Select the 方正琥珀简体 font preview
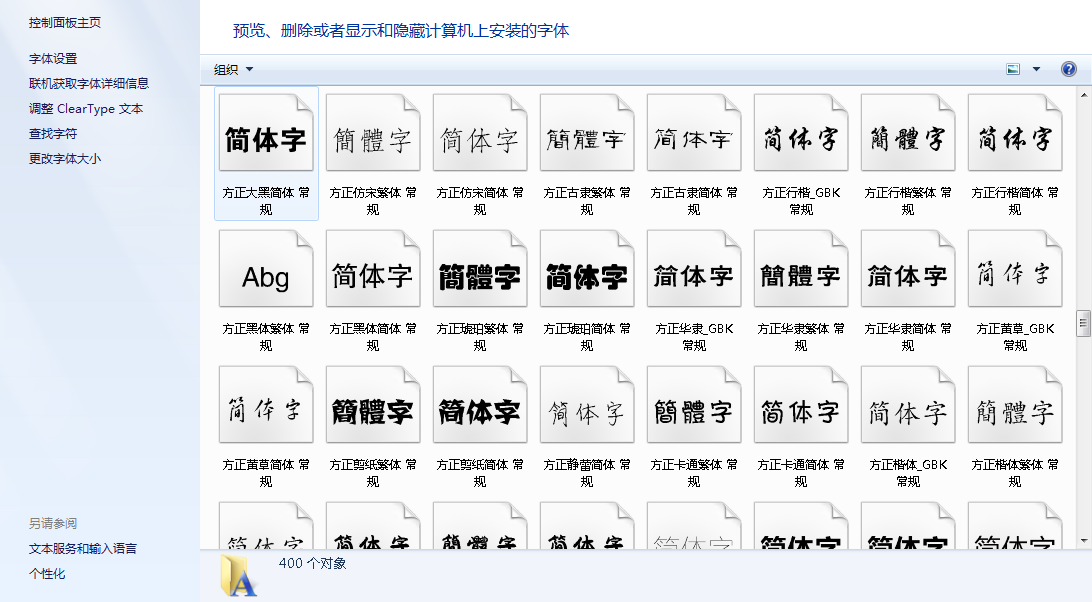Viewport: 1092px width, 602px height. coord(587,267)
